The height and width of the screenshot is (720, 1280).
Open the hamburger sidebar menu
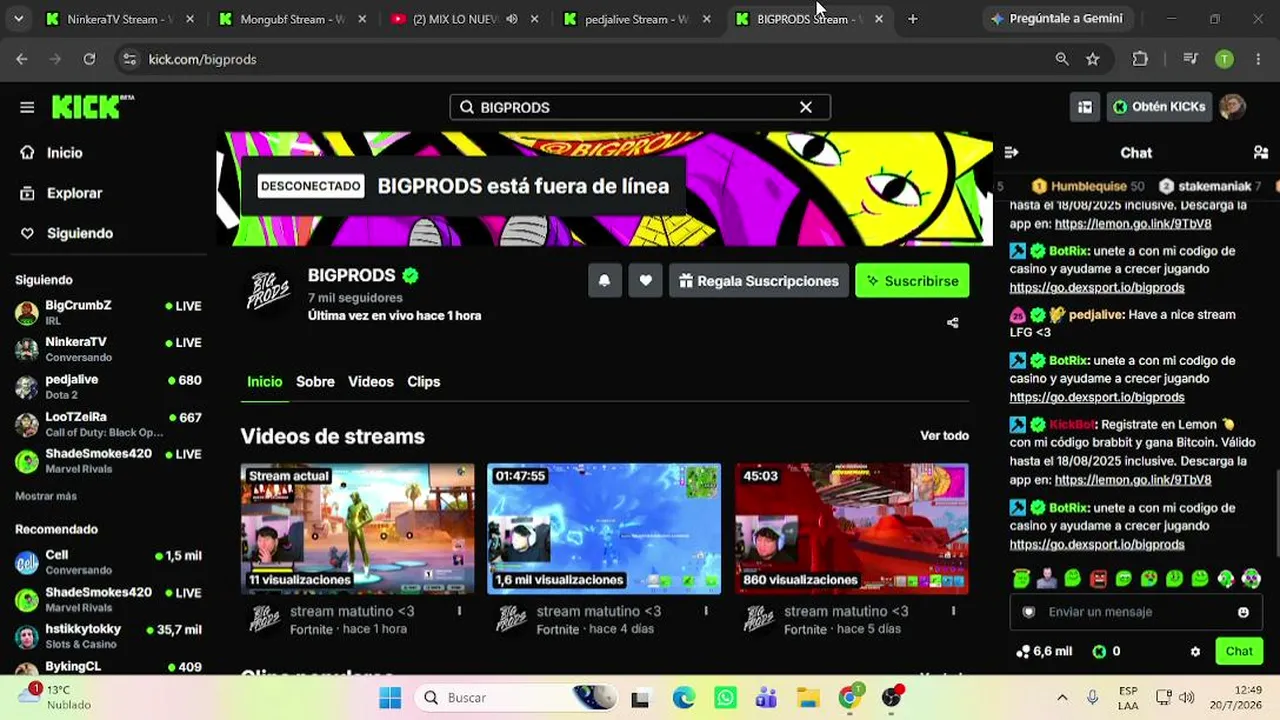click(x=27, y=107)
